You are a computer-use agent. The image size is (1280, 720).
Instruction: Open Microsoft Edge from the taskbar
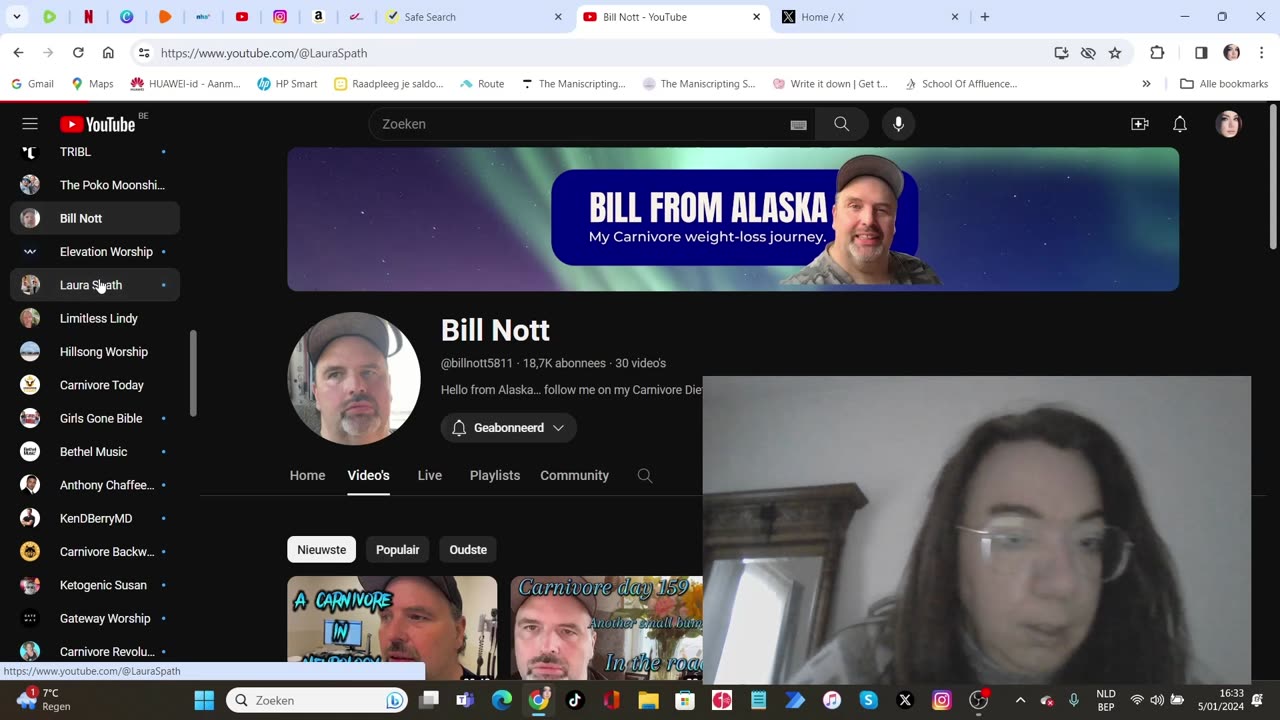tap(502, 700)
